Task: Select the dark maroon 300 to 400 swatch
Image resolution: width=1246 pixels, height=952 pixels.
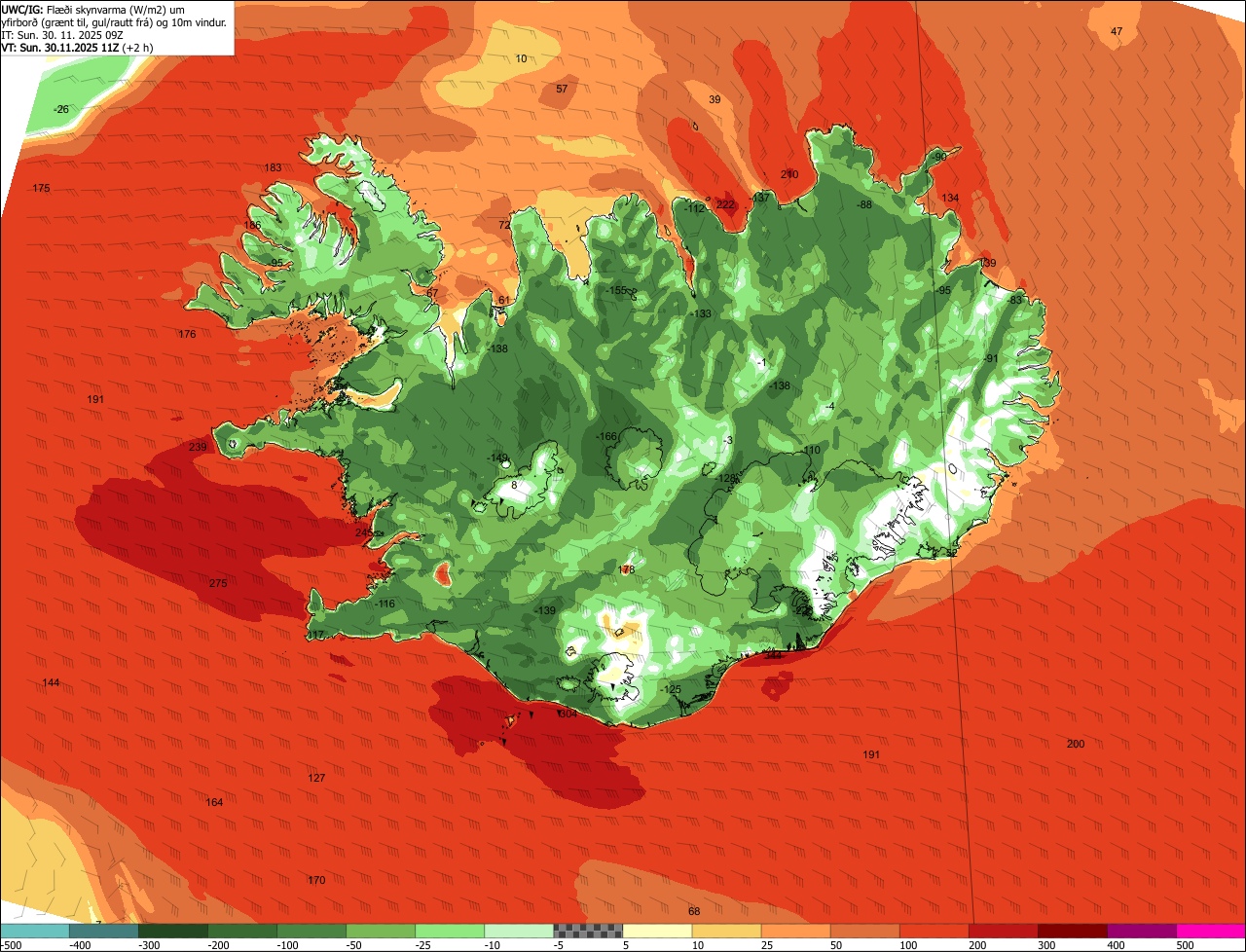Action: 1072,931
